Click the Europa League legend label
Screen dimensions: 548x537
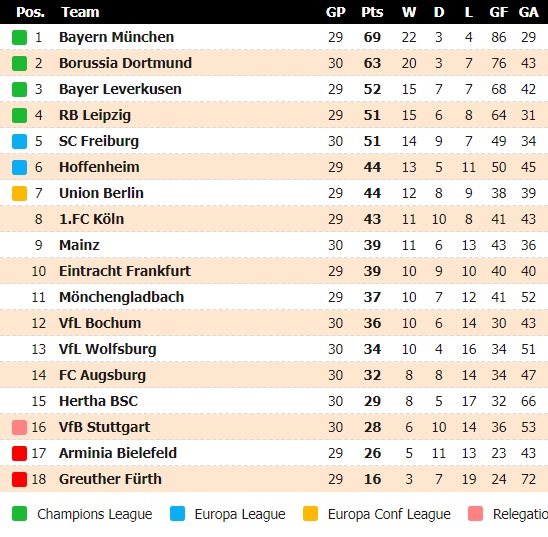pos(240,514)
